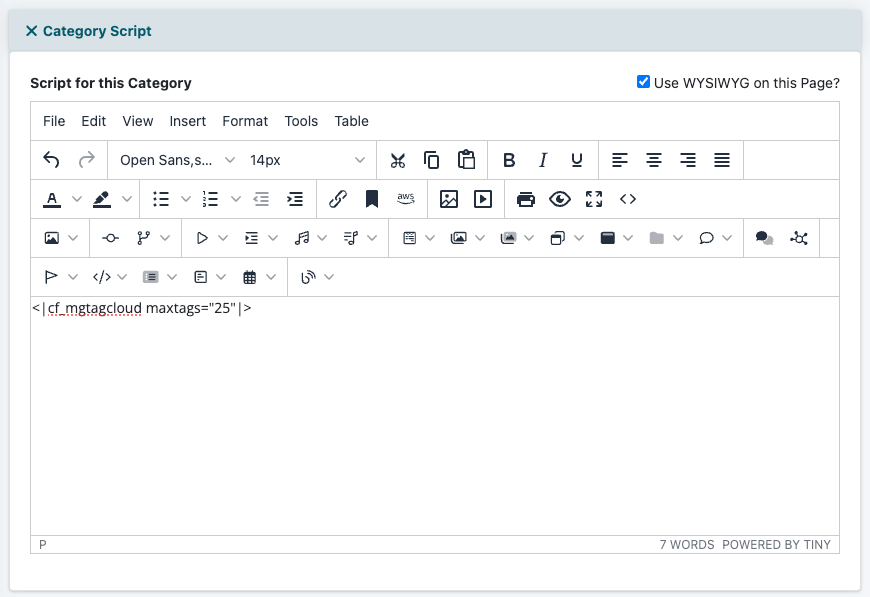
Task: Open the Format menu
Action: click(245, 121)
